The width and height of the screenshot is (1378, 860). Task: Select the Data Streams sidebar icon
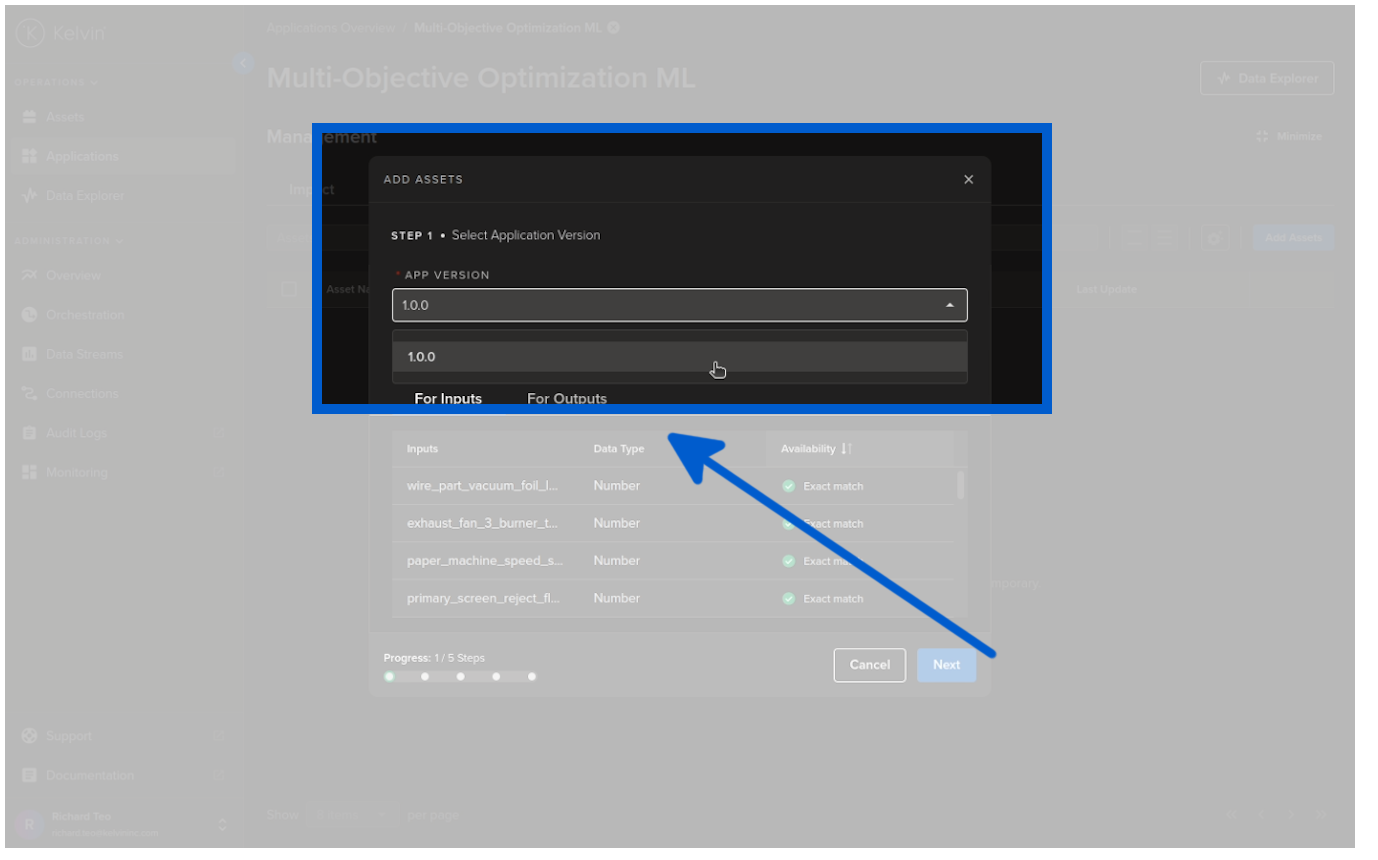click(29, 354)
